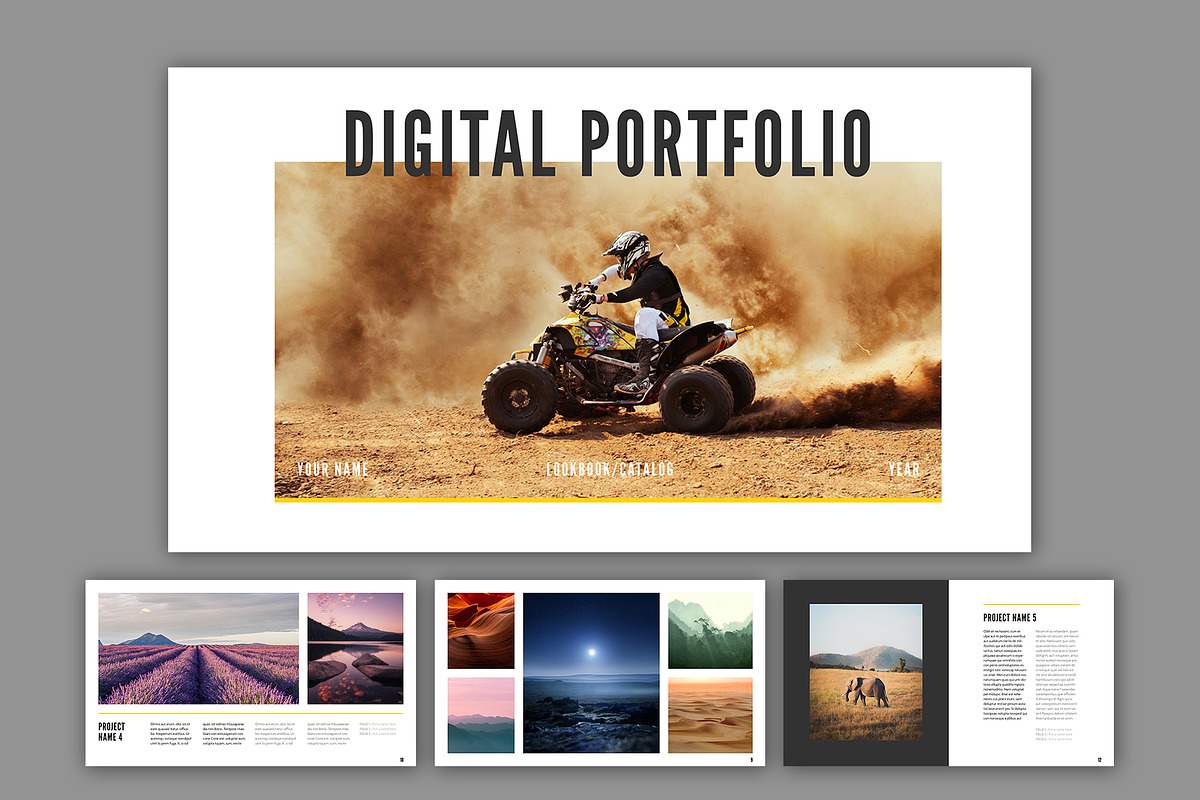This screenshot has height=800, width=1200.
Task: Select the pink mountain lake reflection photo
Action: pos(355,648)
